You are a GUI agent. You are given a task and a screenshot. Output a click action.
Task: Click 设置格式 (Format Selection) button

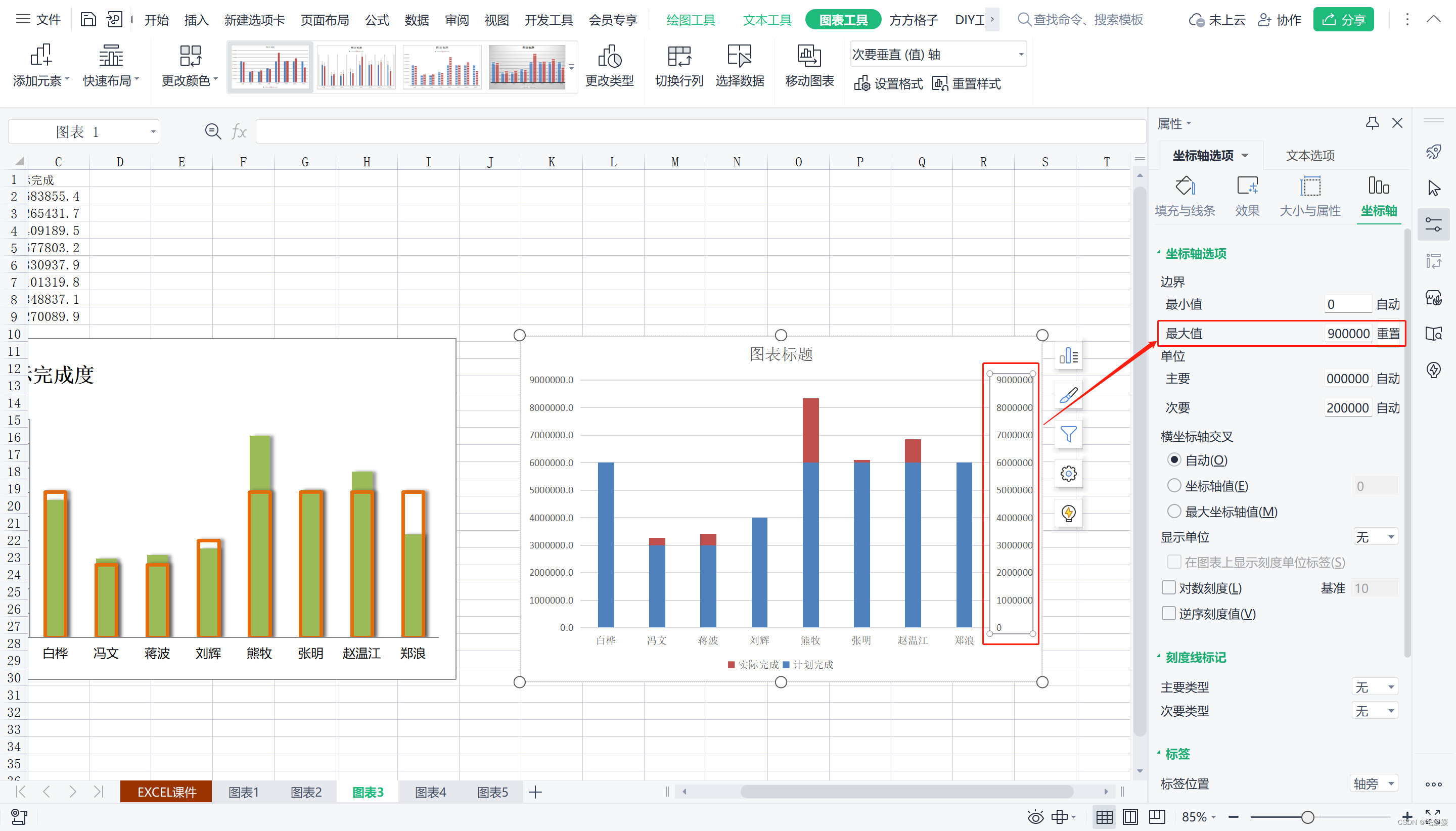[888, 83]
